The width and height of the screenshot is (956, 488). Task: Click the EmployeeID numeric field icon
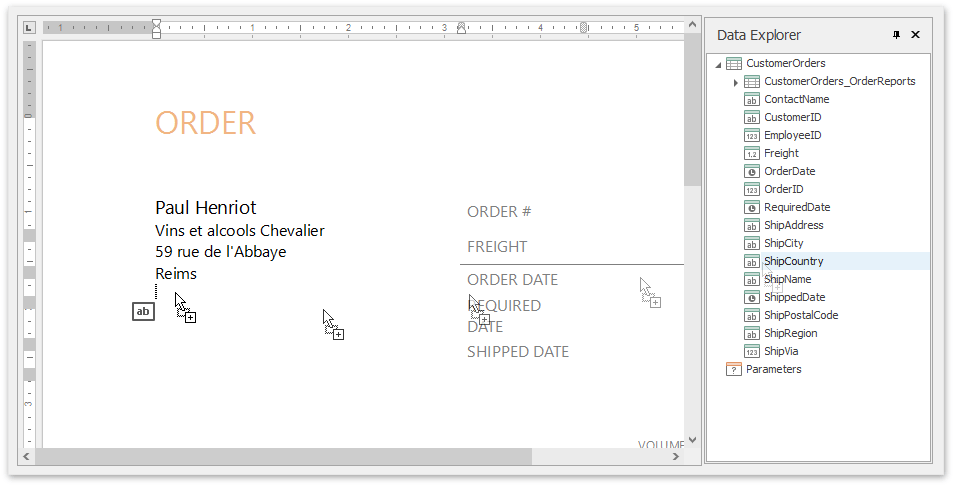(752, 135)
